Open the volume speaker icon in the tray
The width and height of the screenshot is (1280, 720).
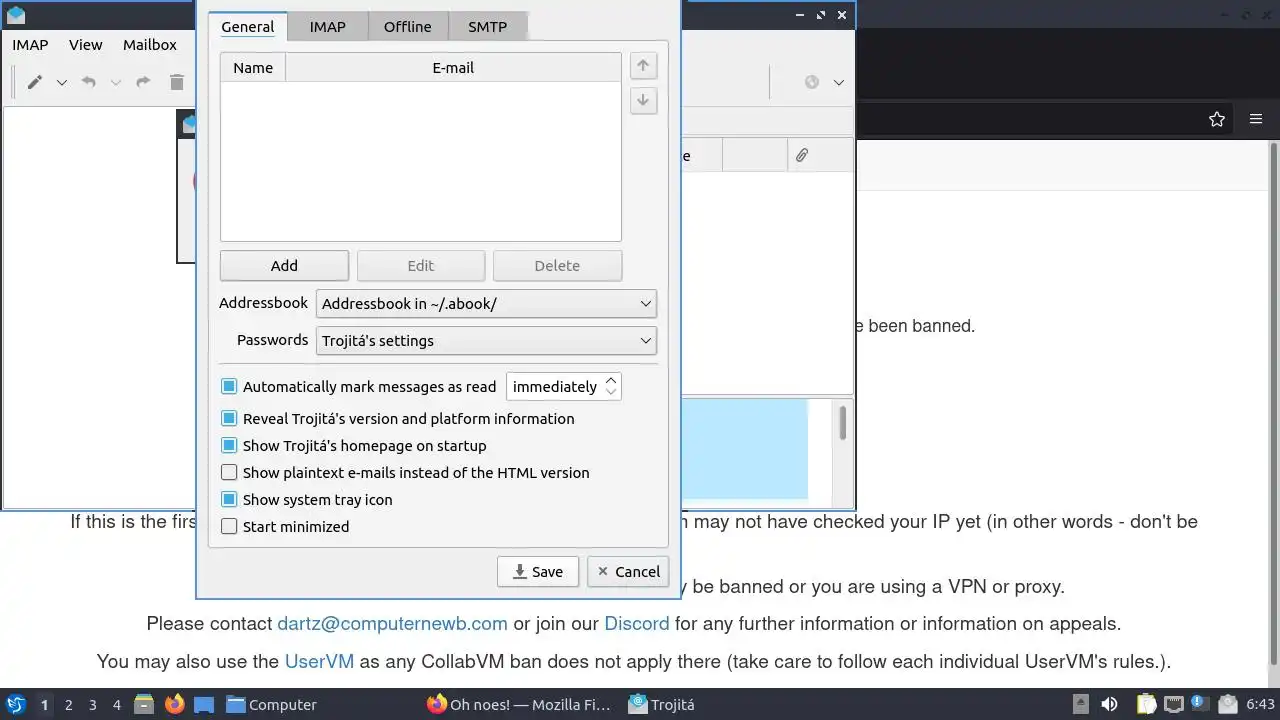click(x=1109, y=704)
